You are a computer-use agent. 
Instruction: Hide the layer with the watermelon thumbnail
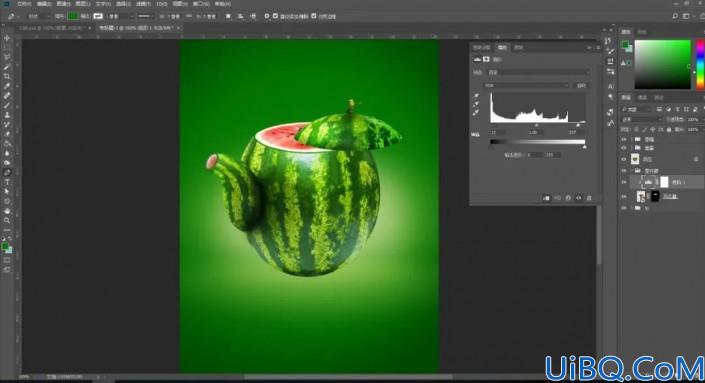click(x=624, y=159)
